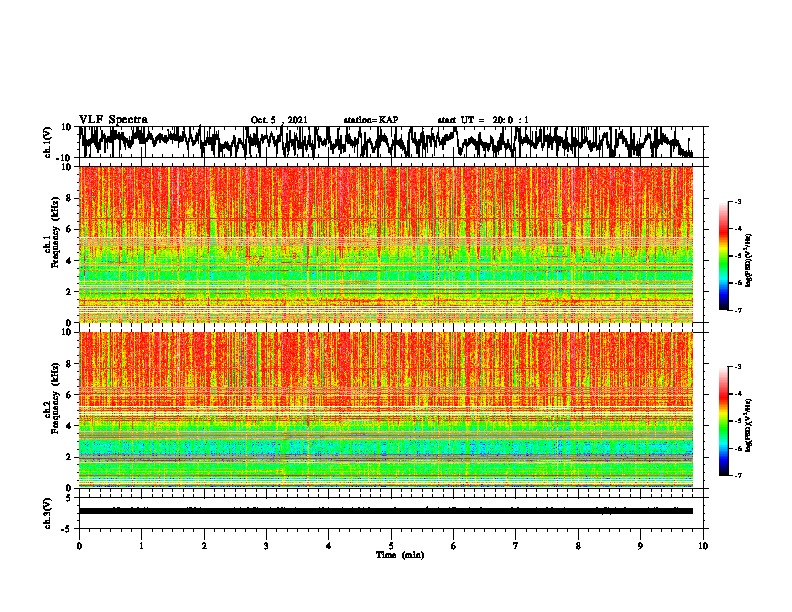Click inside the ch.1 spectrogram panel
Image resolution: width=792 pixels, height=612 pixels.
386,244
